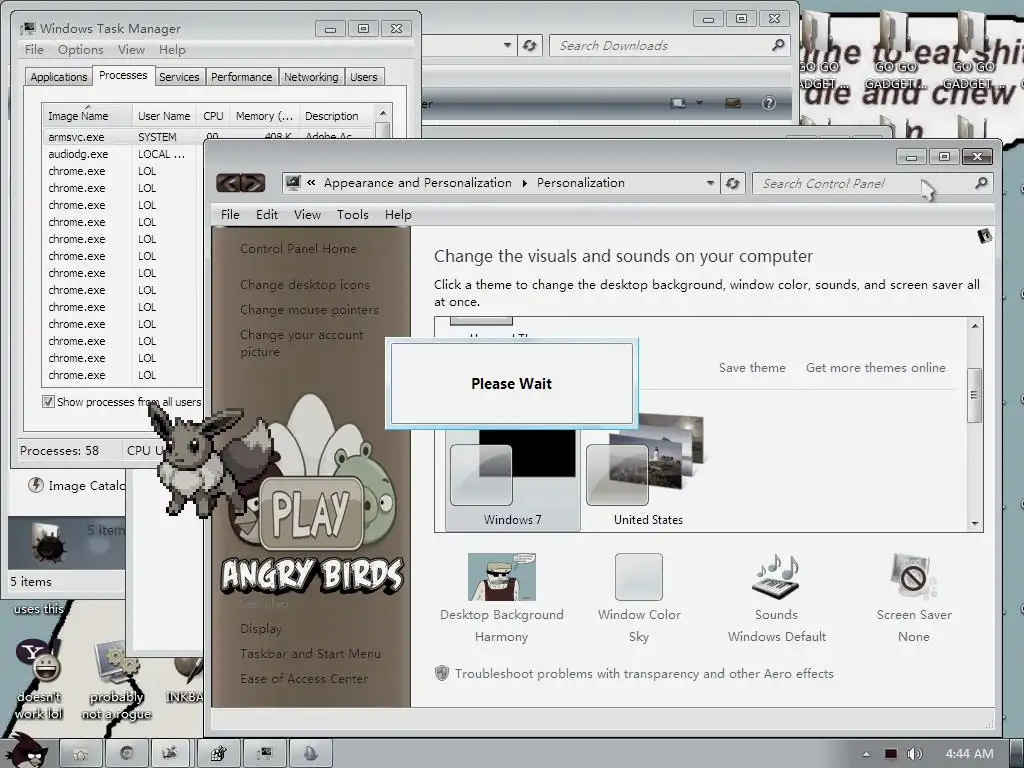The width and height of the screenshot is (1024, 768).
Task: Go back with Control Panel back arrow
Action: 229,184
